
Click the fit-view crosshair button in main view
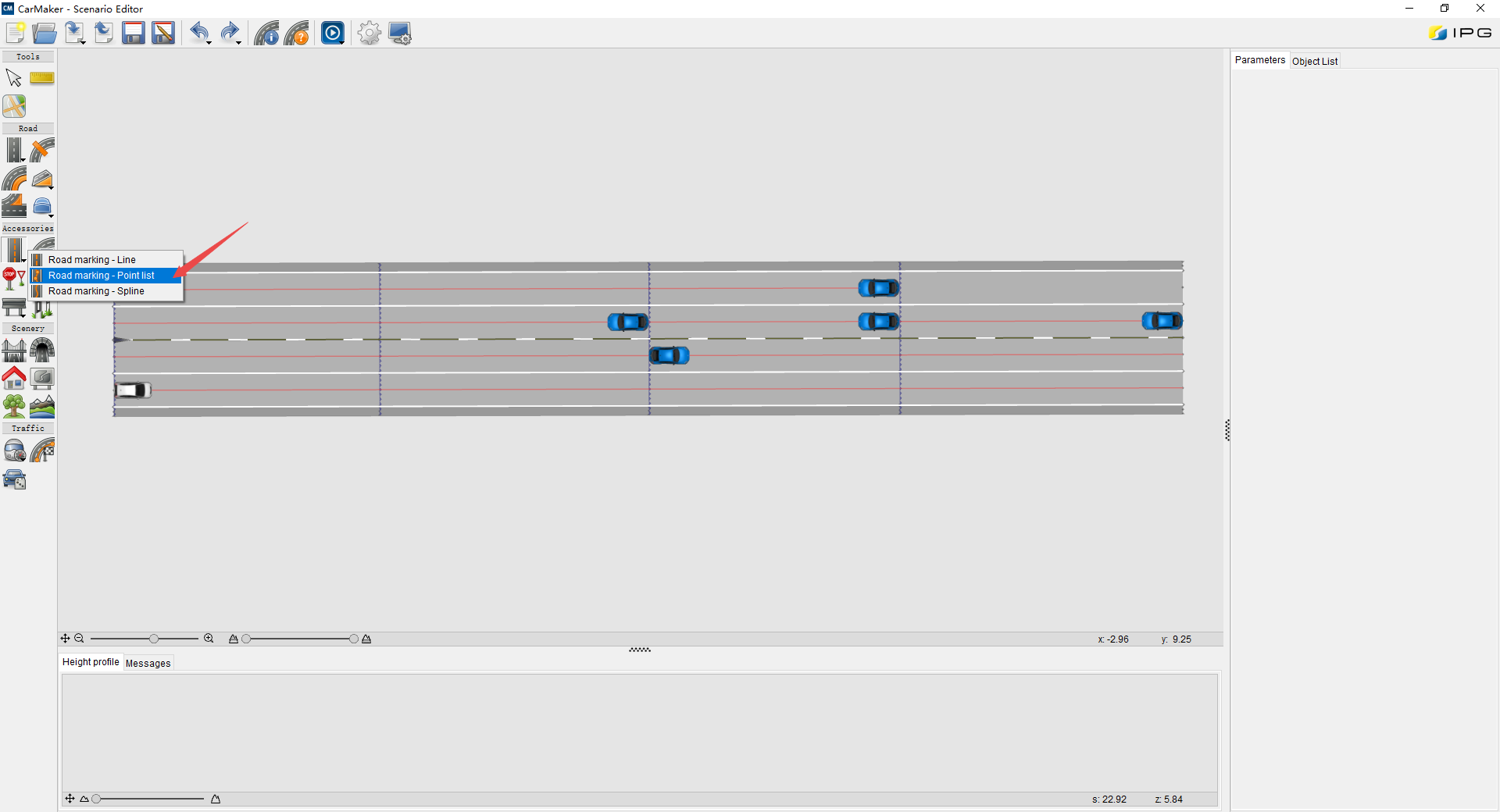click(x=66, y=639)
